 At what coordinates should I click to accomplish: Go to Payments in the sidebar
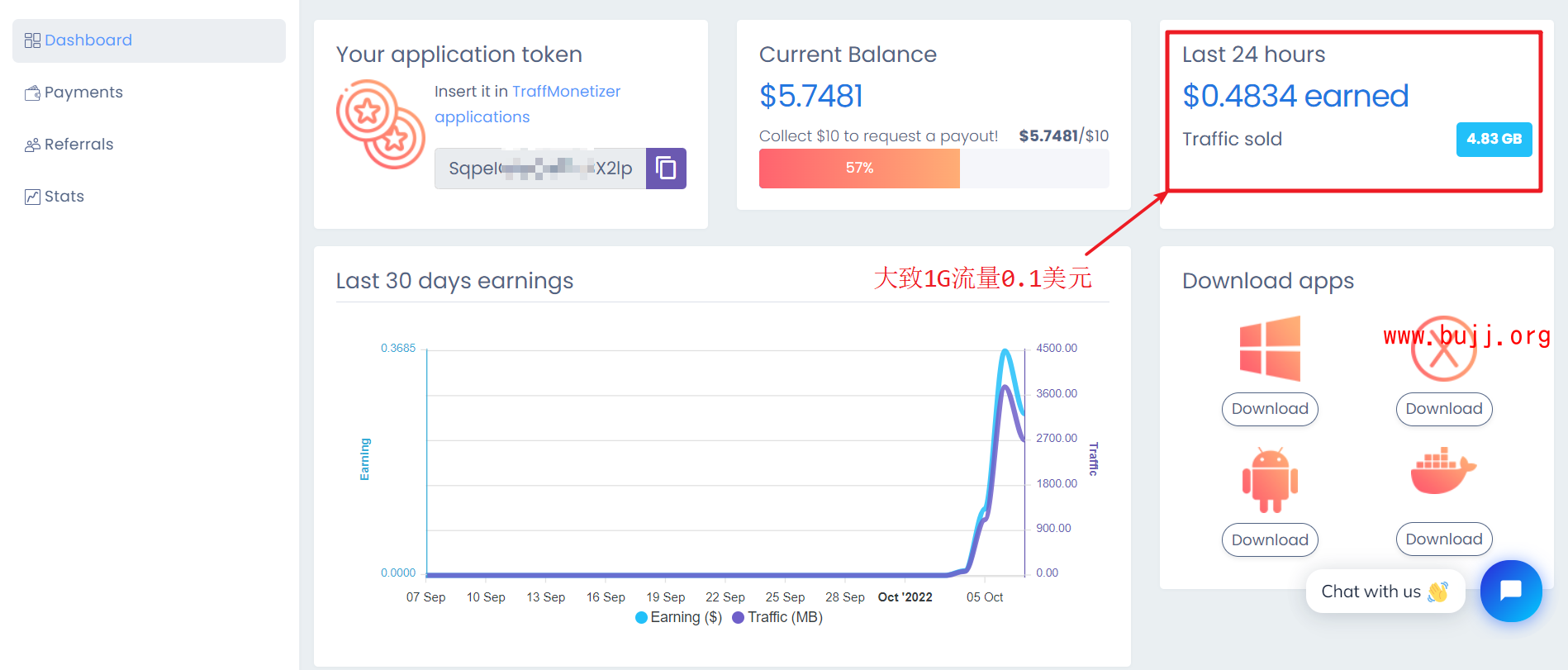coord(83,93)
